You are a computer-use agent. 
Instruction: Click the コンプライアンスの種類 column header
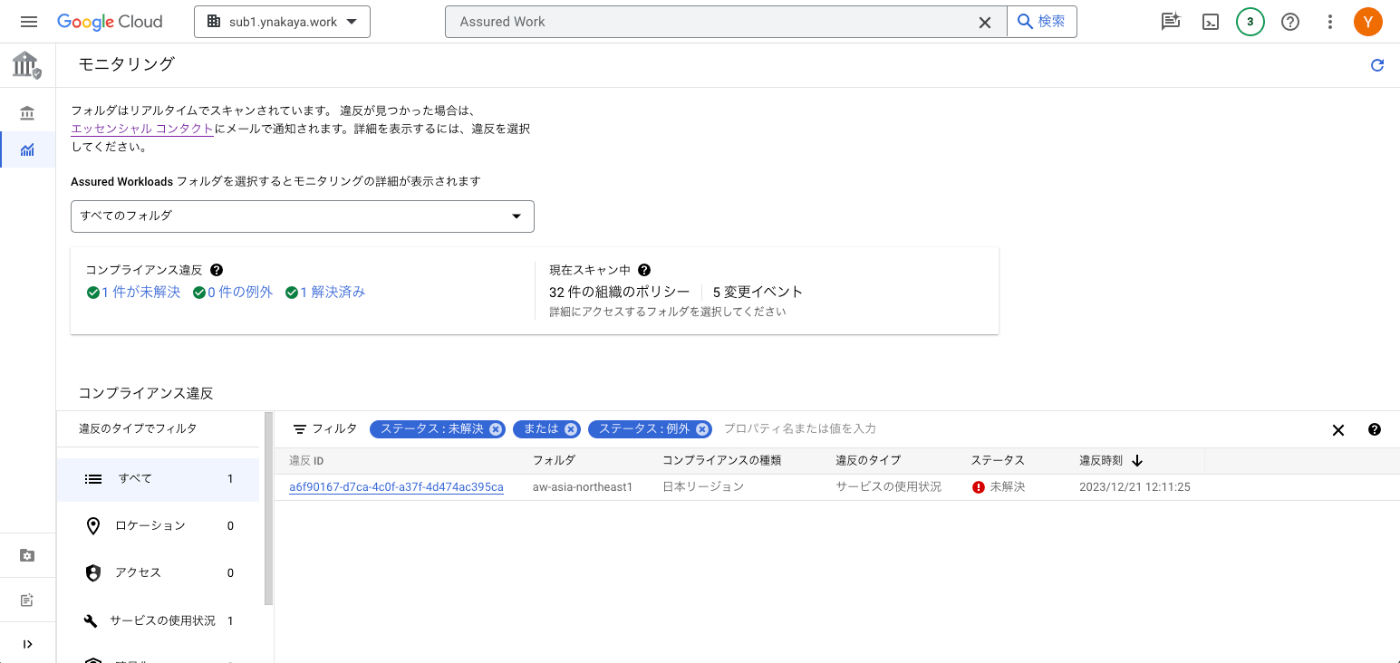tap(722, 461)
